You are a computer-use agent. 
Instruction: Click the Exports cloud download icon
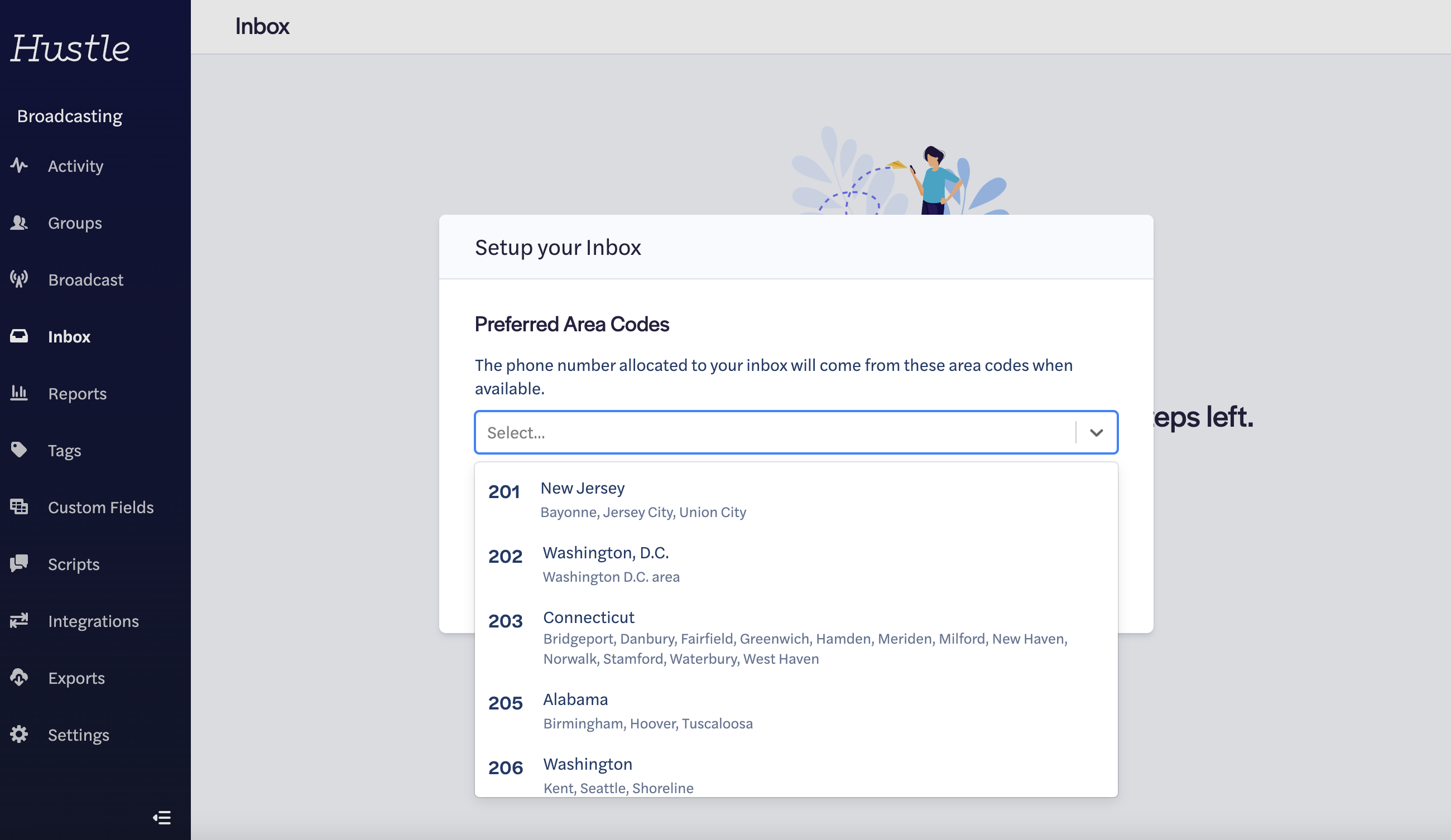19,677
